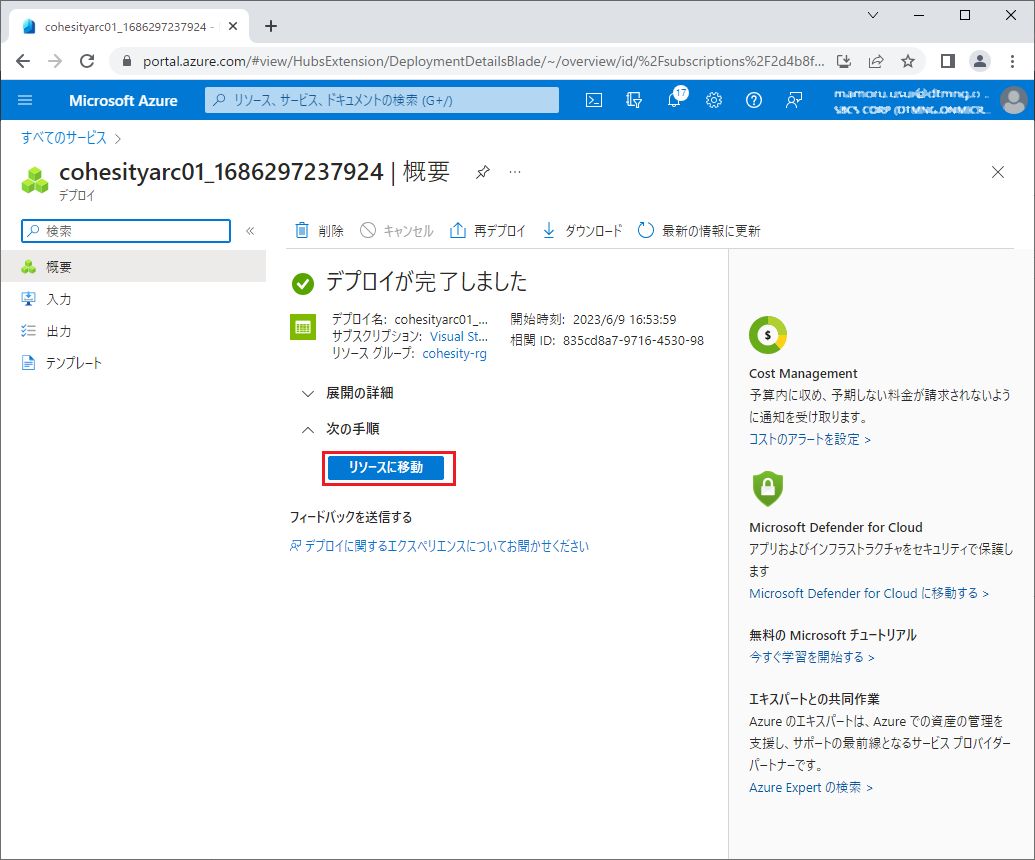Open the tab search chevron in title bar

pos(873,15)
